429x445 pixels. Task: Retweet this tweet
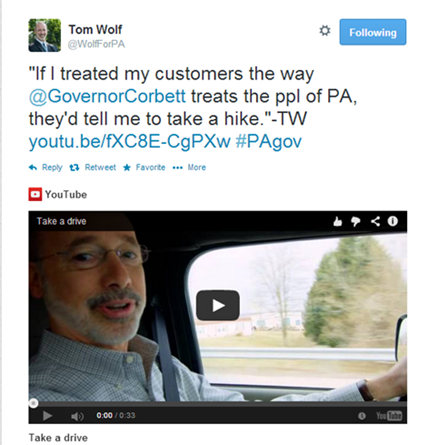click(x=93, y=167)
